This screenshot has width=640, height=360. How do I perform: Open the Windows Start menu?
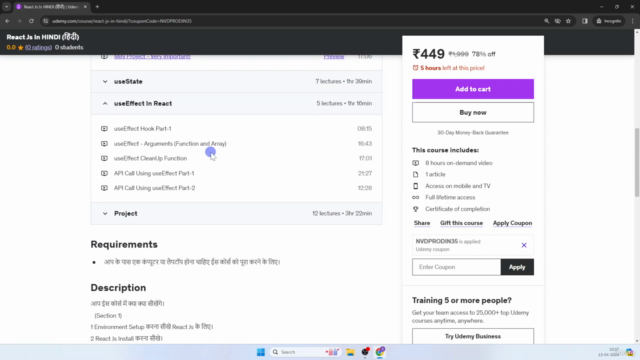[x=261, y=352]
